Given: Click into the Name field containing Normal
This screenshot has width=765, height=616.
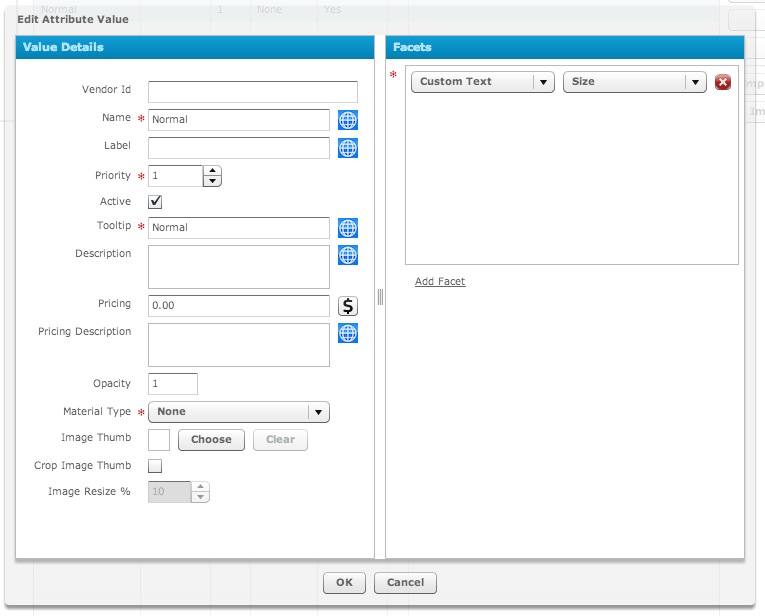Looking at the screenshot, I should (239, 120).
